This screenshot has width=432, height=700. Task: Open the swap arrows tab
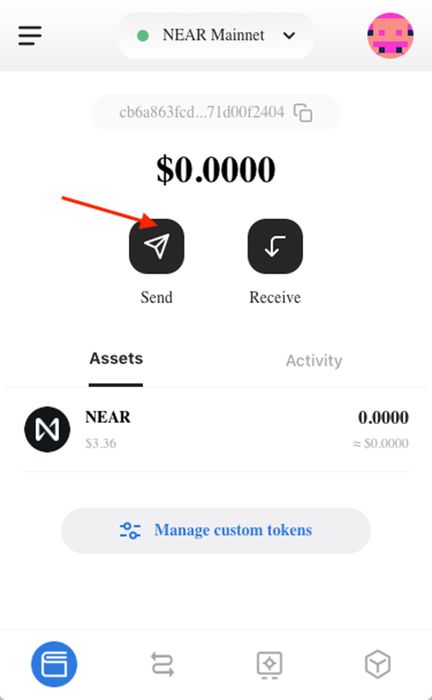coord(162,664)
